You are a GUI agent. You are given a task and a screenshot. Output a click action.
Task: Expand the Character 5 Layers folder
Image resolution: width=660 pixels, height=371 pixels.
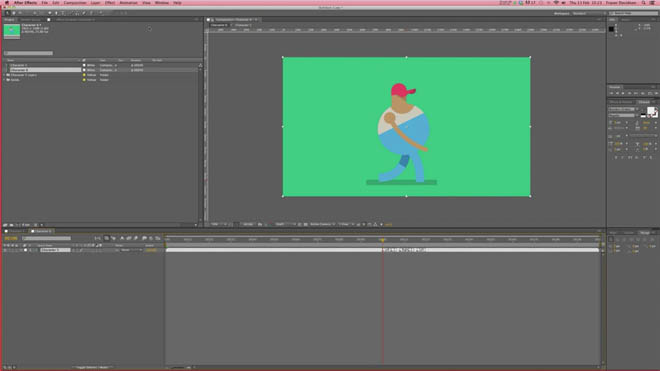pos(4,75)
